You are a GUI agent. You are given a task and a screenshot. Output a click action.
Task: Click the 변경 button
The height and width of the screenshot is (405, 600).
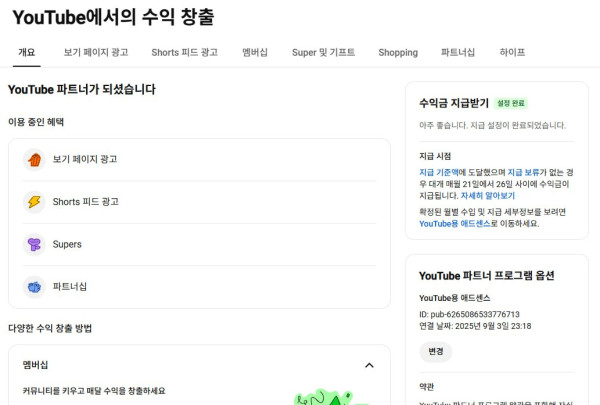(435, 351)
